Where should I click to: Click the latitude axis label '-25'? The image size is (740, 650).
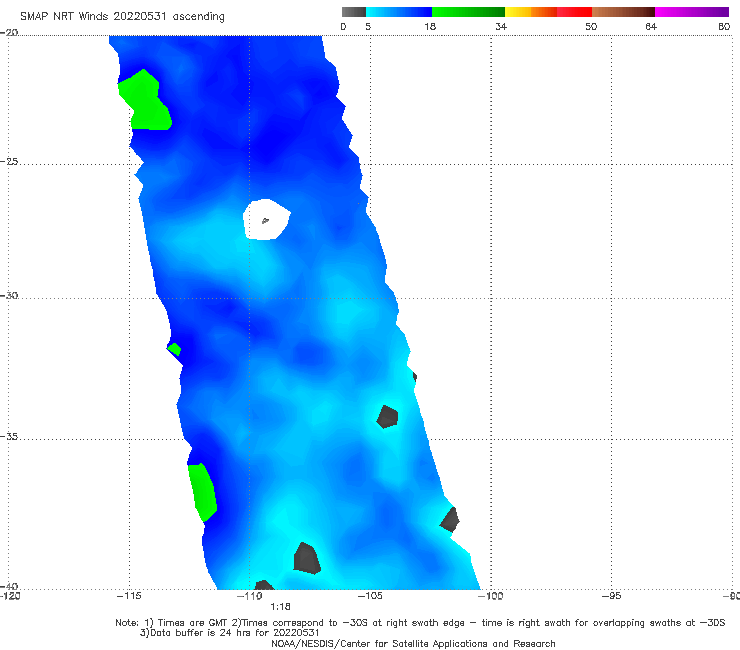click(x=9, y=161)
